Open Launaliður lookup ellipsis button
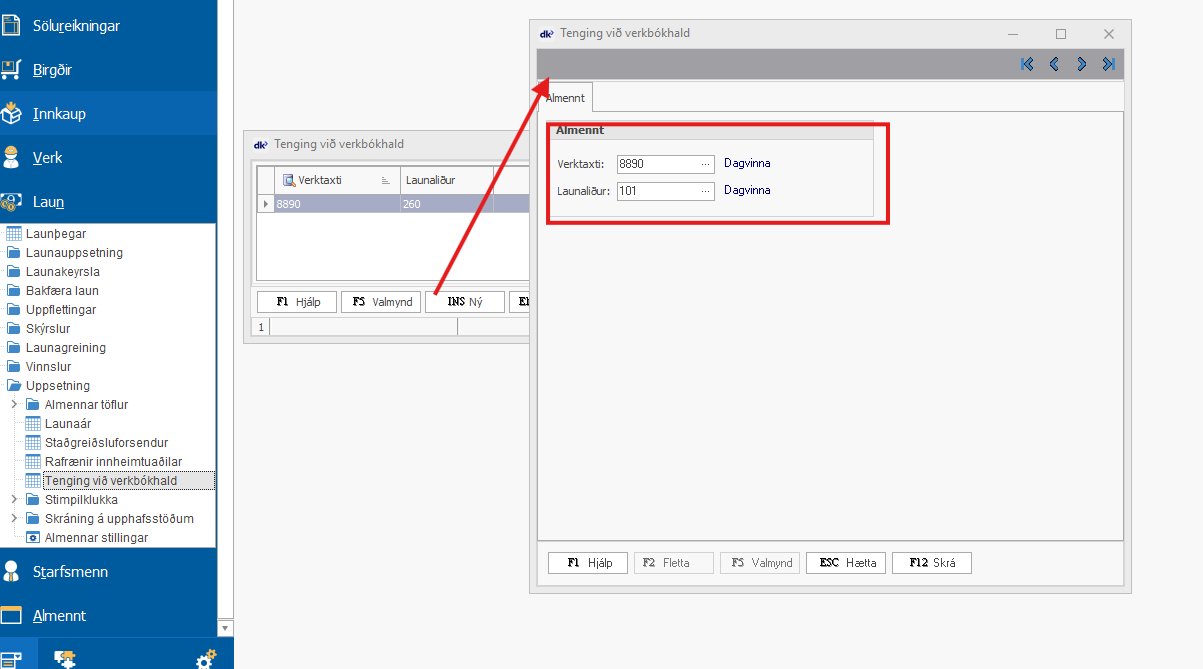The width and height of the screenshot is (1203, 669). click(705, 191)
